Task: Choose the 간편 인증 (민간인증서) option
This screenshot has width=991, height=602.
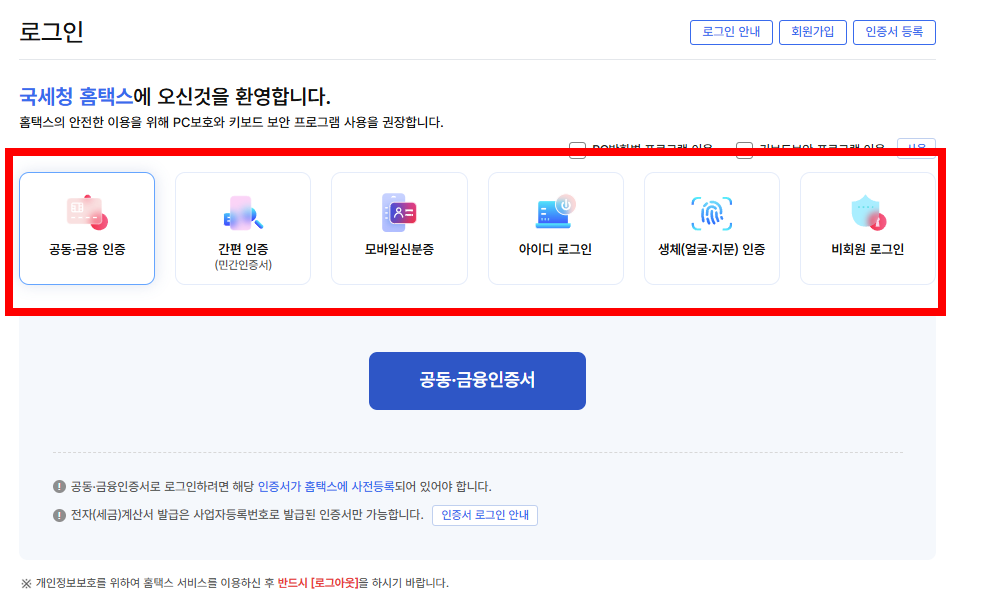Action: pyautogui.click(x=243, y=228)
